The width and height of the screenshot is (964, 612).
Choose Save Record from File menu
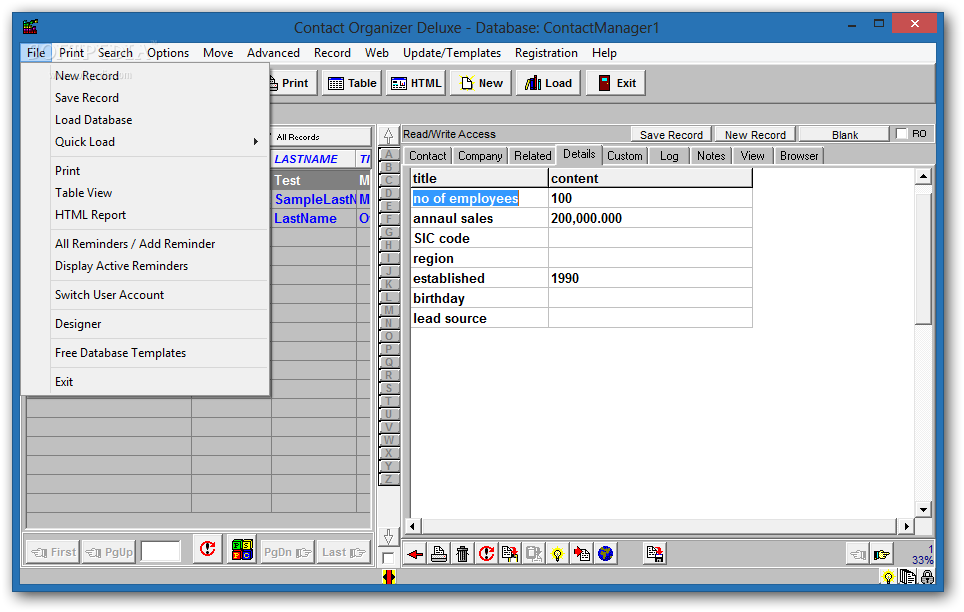pyautogui.click(x=87, y=98)
